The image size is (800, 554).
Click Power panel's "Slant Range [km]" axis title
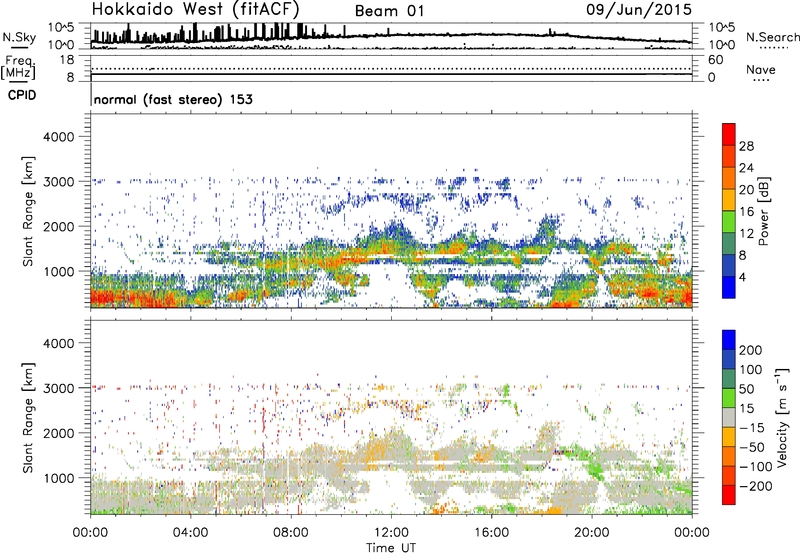(28, 211)
